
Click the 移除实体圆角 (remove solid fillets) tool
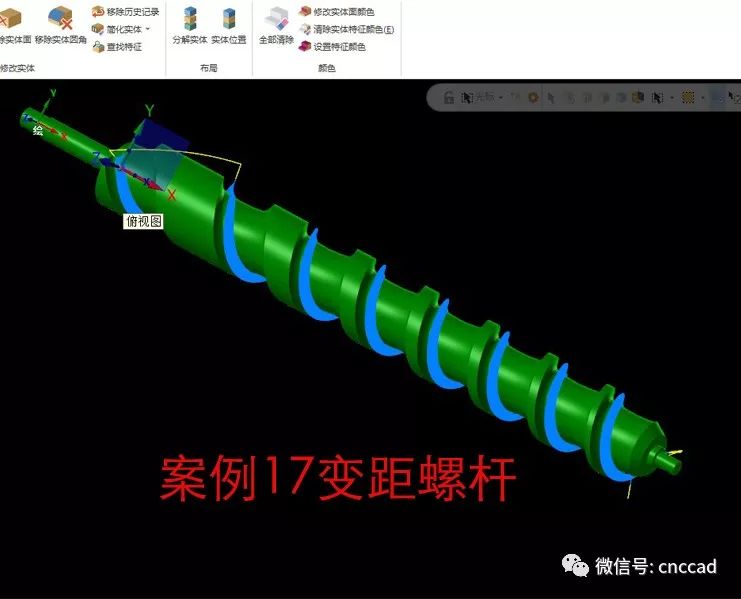[x=61, y=25]
